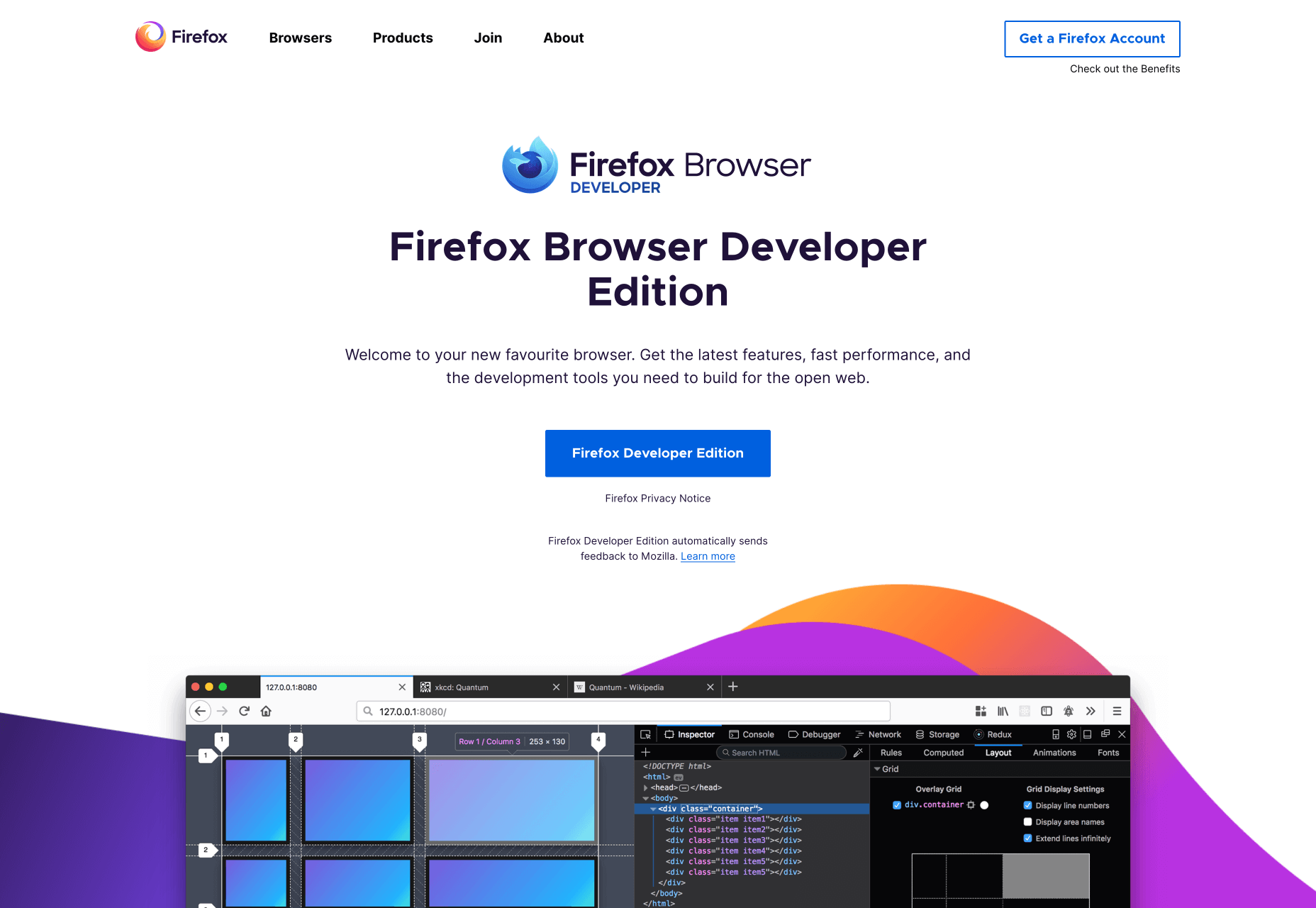Open the Firefox Privacy Notice link
Screen dimensions: 1316x908
(x=657, y=498)
